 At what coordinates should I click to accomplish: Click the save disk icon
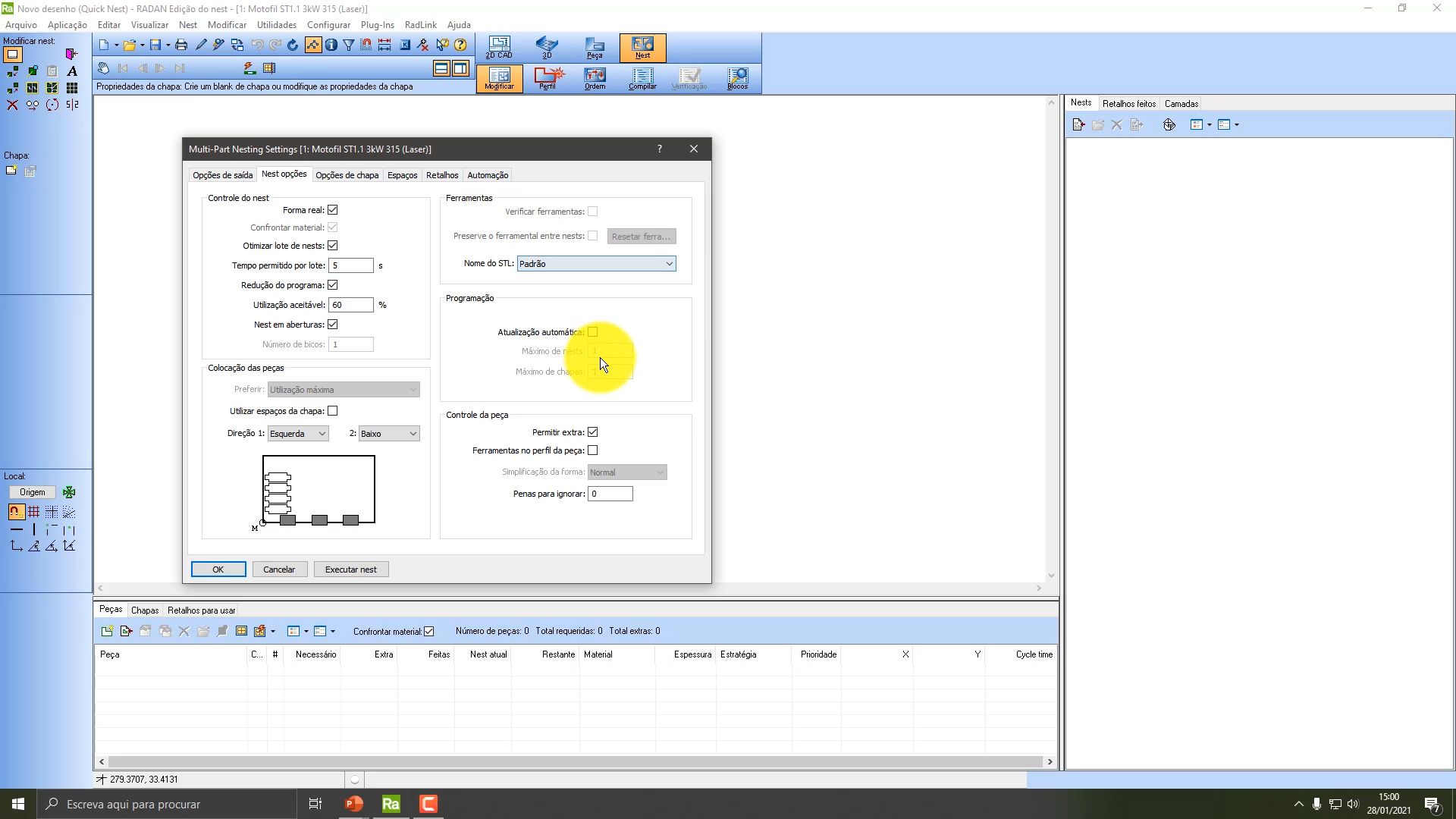pyautogui.click(x=155, y=45)
